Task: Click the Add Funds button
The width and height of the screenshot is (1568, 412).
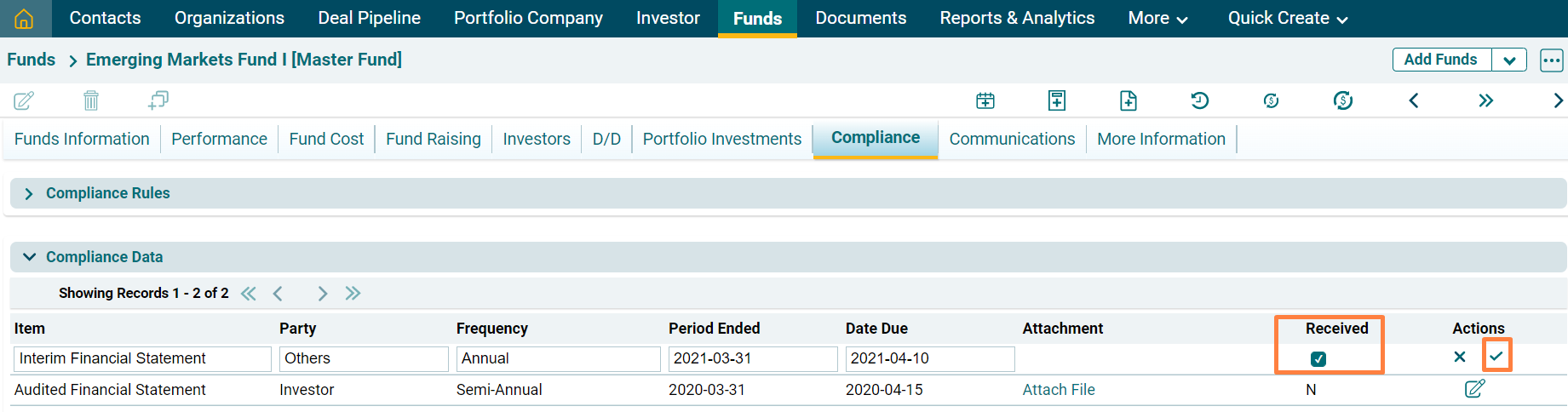Action: point(1440,60)
